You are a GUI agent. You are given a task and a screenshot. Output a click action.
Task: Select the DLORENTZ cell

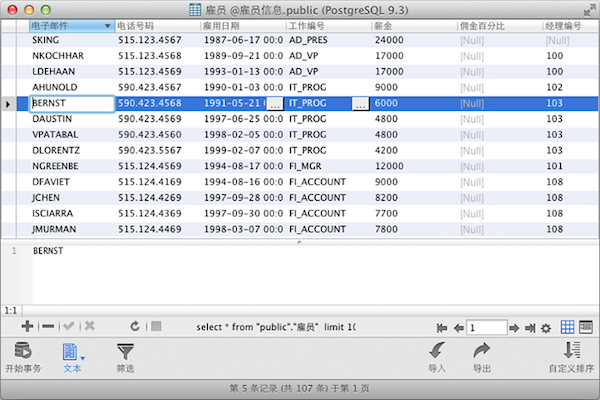point(72,150)
